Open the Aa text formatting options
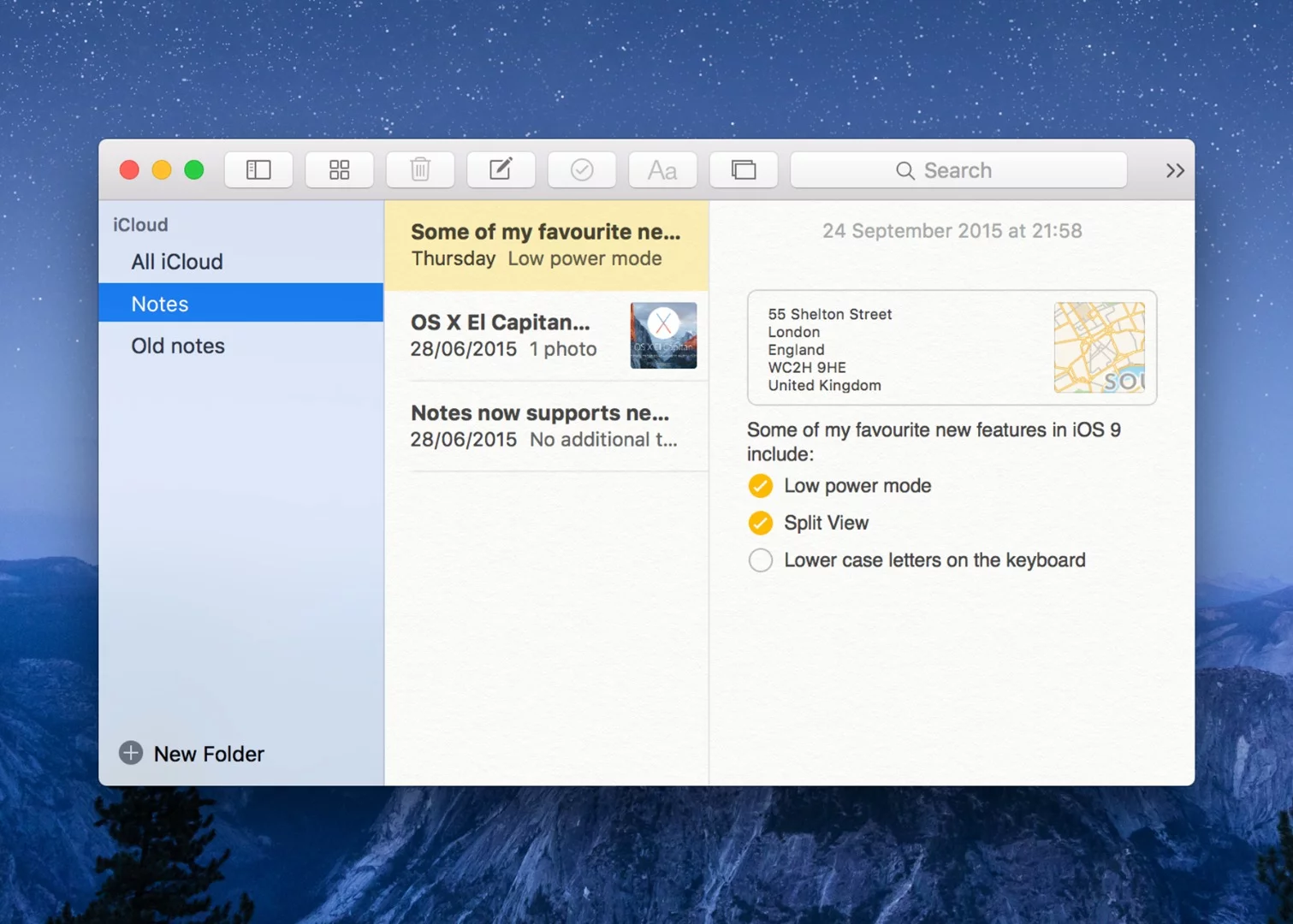 tap(661, 169)
